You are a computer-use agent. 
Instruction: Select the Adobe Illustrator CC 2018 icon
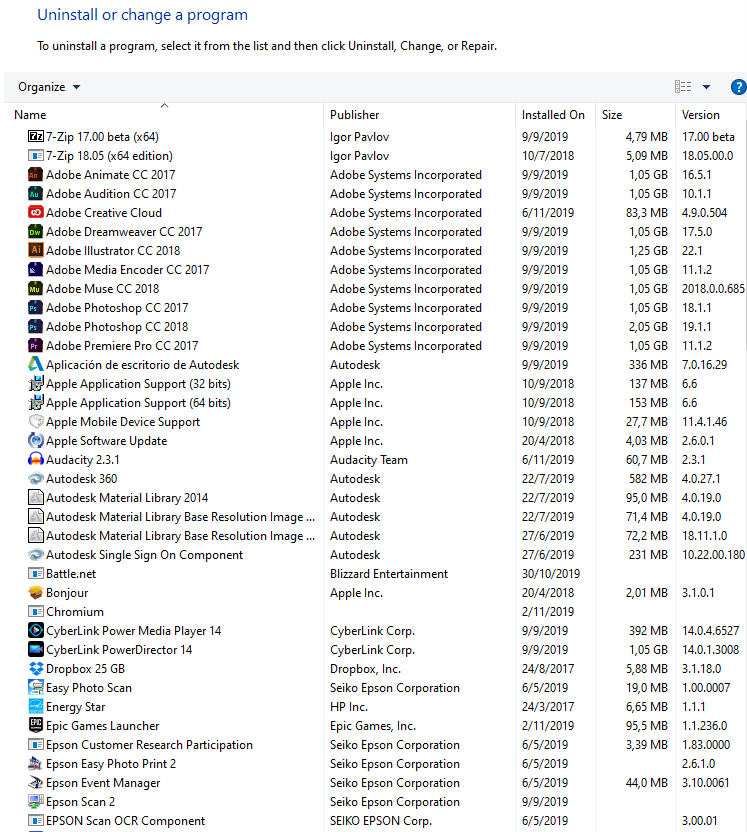[x=36, y=250]
